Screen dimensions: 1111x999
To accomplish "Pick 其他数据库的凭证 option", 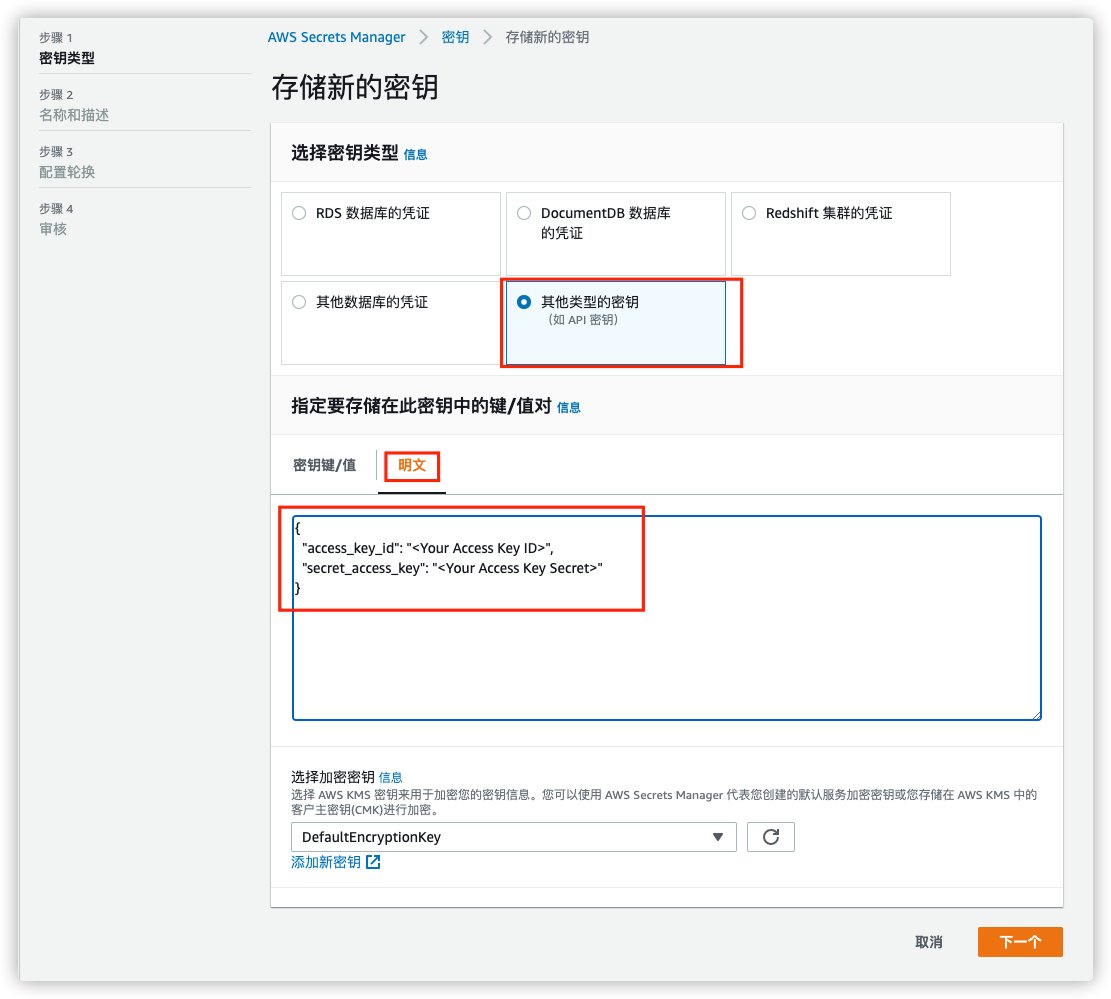I will 298,302.
